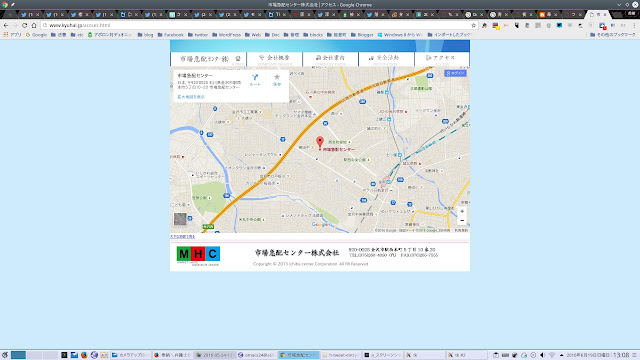Switch map to satellite view thumbnail
Screen dimensions: 640x360
[180, 219]
